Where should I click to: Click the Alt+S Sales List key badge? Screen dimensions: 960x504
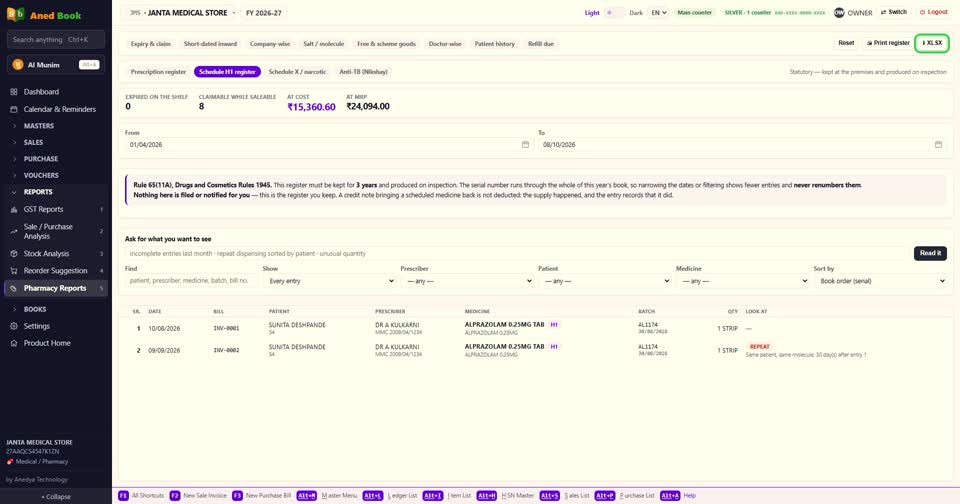point(550,495)
